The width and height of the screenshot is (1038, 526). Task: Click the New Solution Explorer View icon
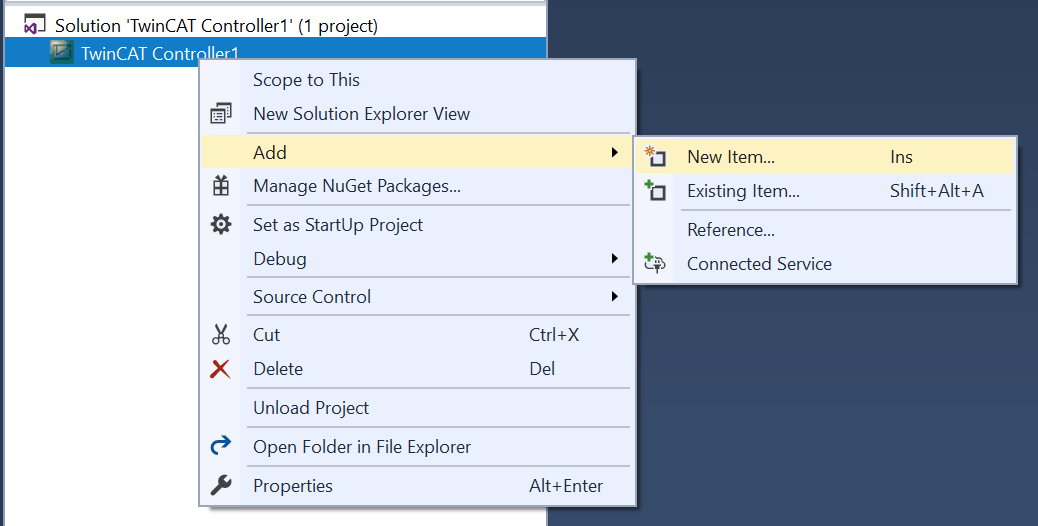[x=221, y=114]
